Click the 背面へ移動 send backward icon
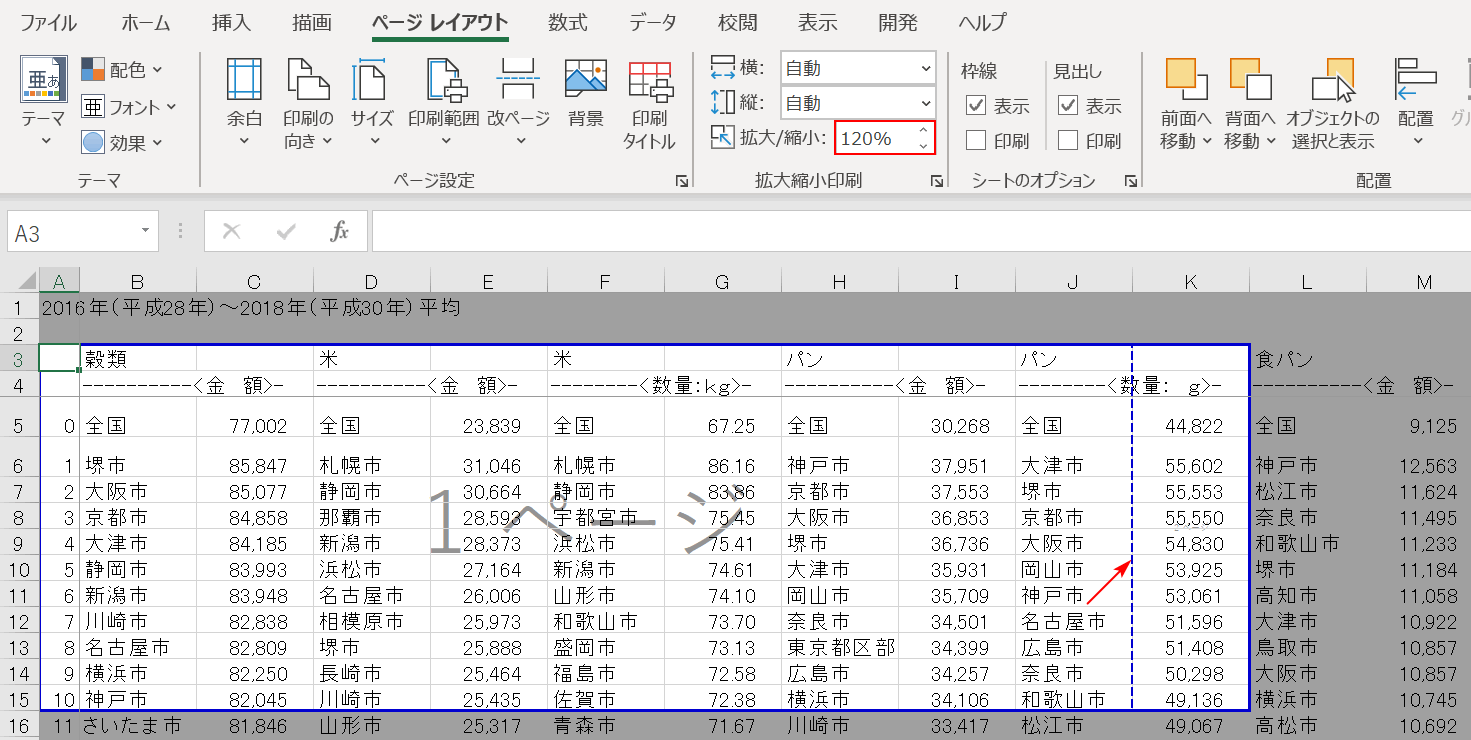The width and height of the screenshot is (1471, 740). 1250,80
